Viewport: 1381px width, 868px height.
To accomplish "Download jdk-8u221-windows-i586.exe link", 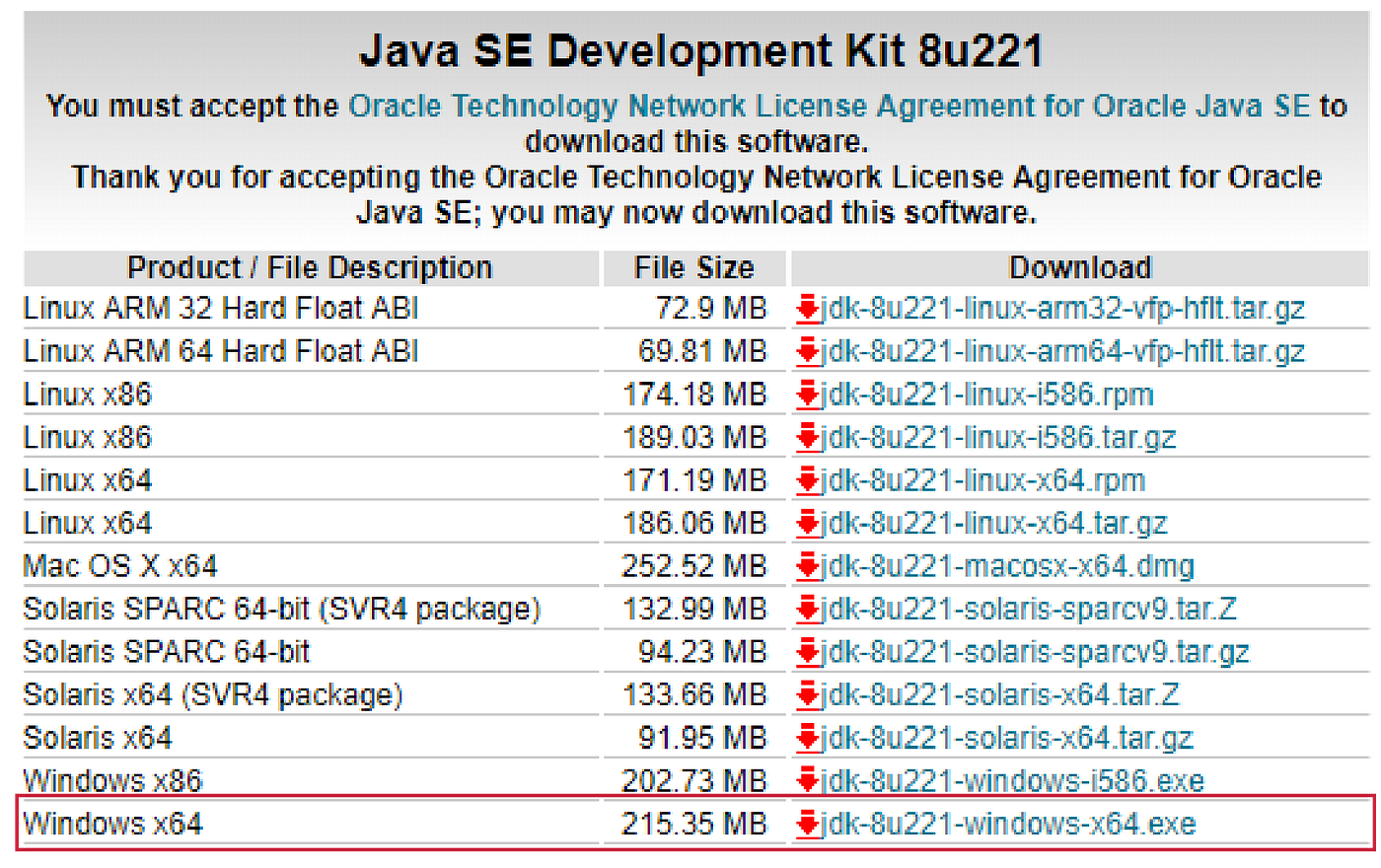I will [1013, 780].
